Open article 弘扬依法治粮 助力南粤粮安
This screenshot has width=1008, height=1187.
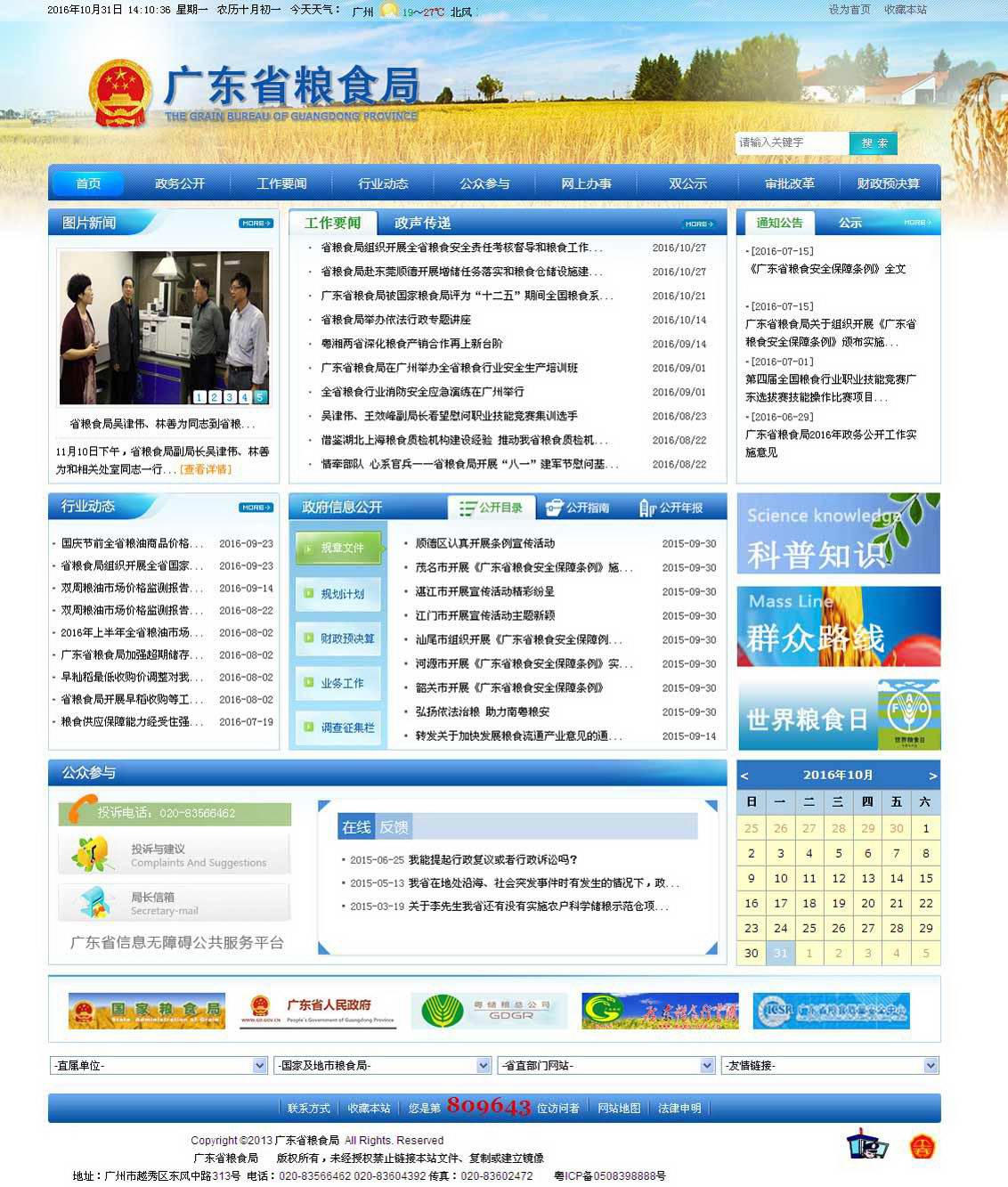point(483,712)
